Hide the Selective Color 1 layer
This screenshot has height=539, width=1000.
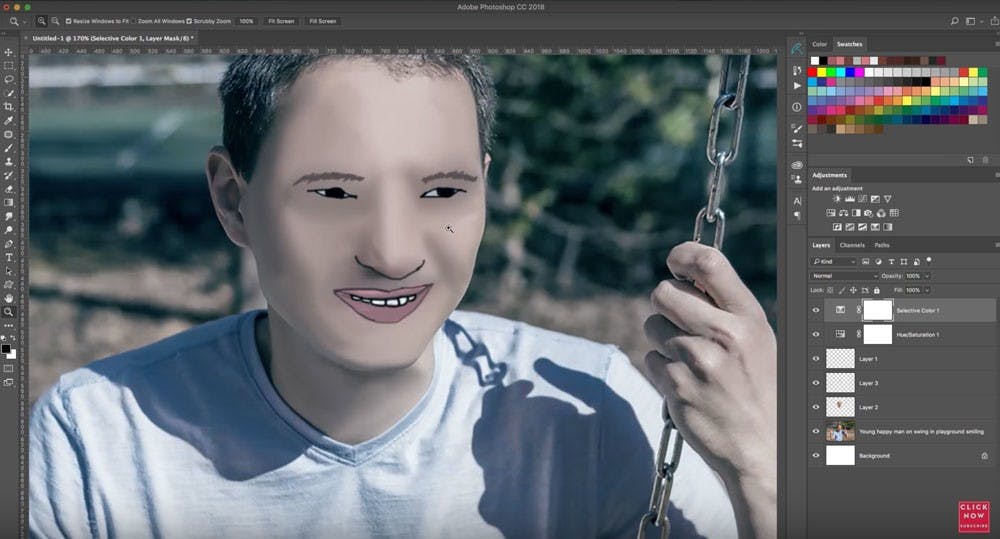[x=816, y=310]
